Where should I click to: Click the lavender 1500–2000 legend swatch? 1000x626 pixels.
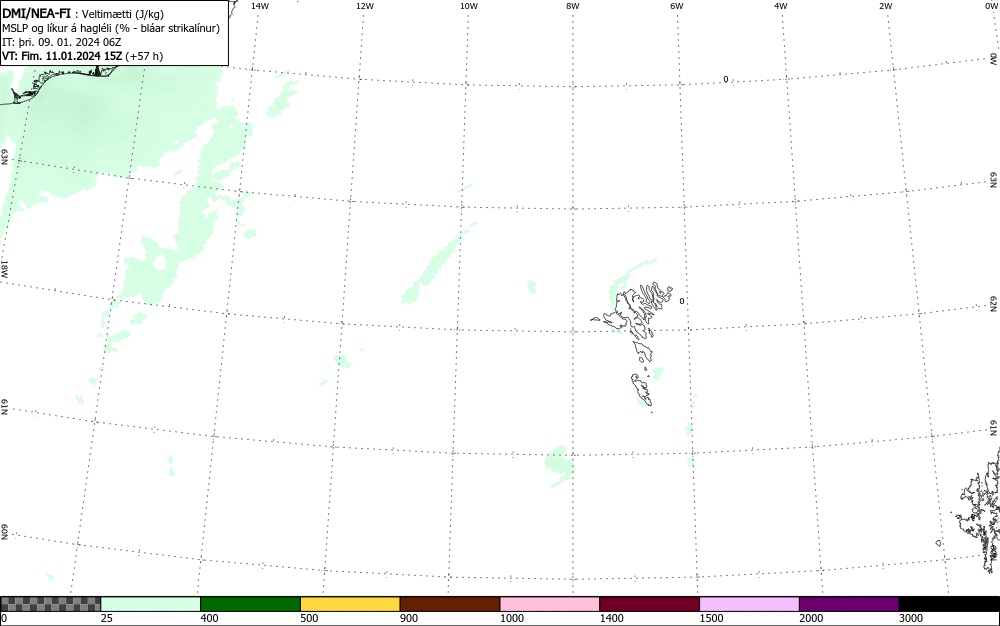[749, 604]
